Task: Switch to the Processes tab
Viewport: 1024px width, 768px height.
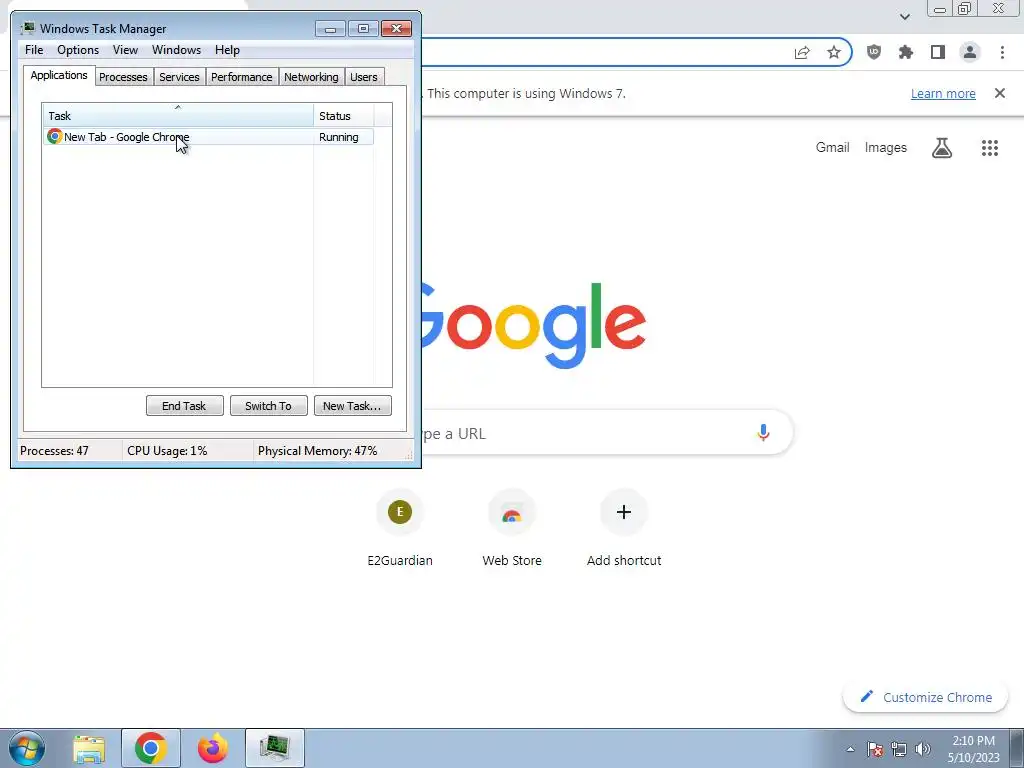Action: click(123, 77)
